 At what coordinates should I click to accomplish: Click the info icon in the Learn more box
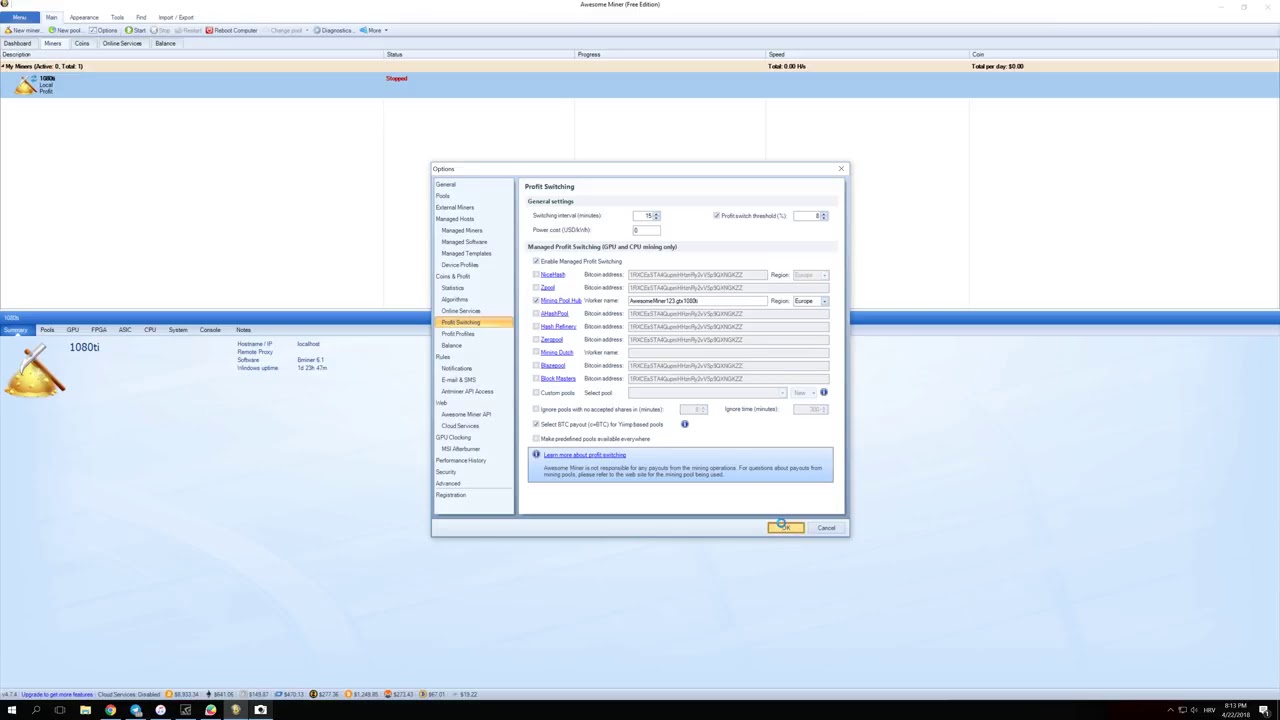tap(536, 455)
